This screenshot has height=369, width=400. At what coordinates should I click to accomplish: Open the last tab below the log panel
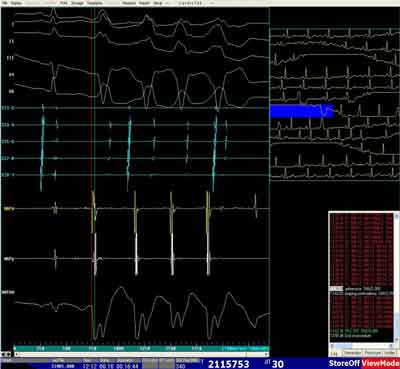point(389,353)
